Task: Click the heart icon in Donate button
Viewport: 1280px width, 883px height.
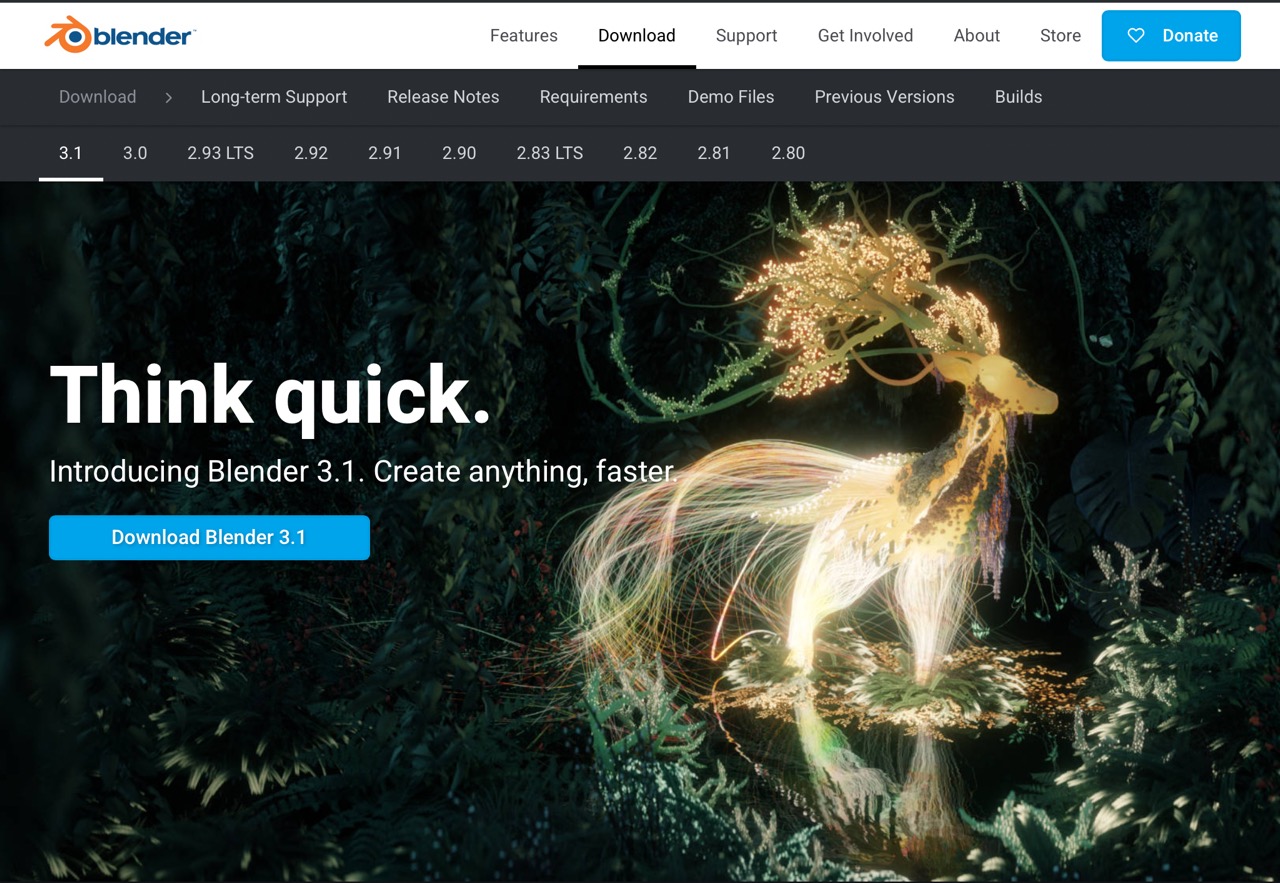Action: pyautogui.click(x=1136, y=35)
